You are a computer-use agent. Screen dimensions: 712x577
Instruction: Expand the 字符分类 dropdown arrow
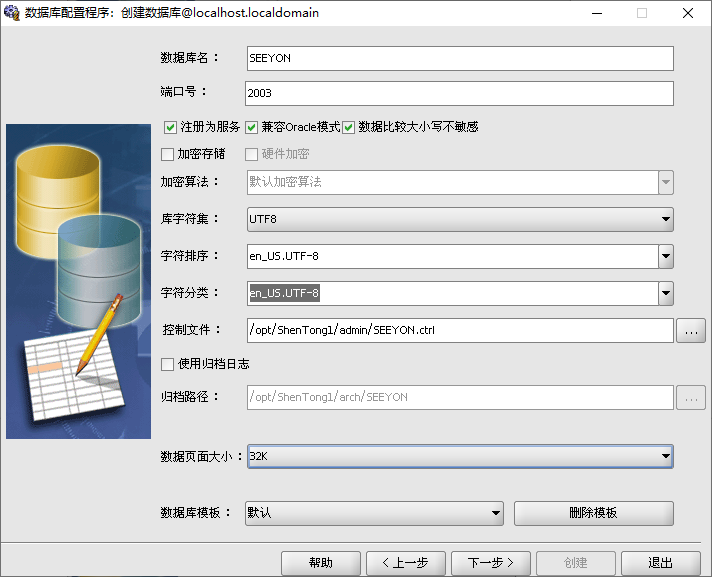665,293
